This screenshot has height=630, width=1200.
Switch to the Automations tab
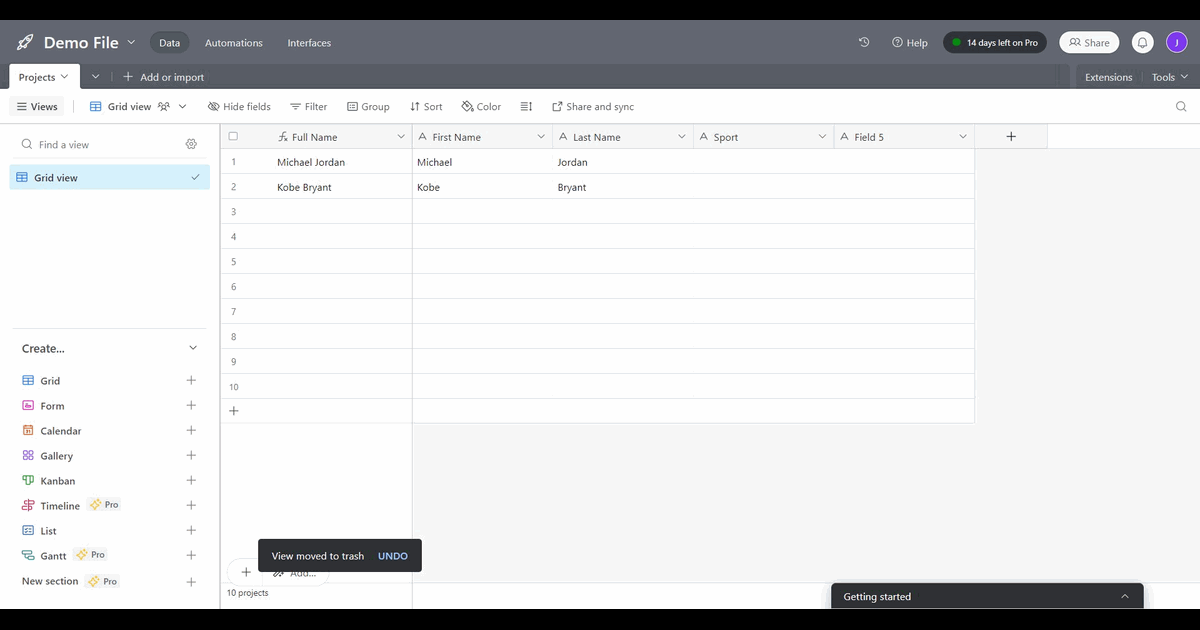point(234,43)
